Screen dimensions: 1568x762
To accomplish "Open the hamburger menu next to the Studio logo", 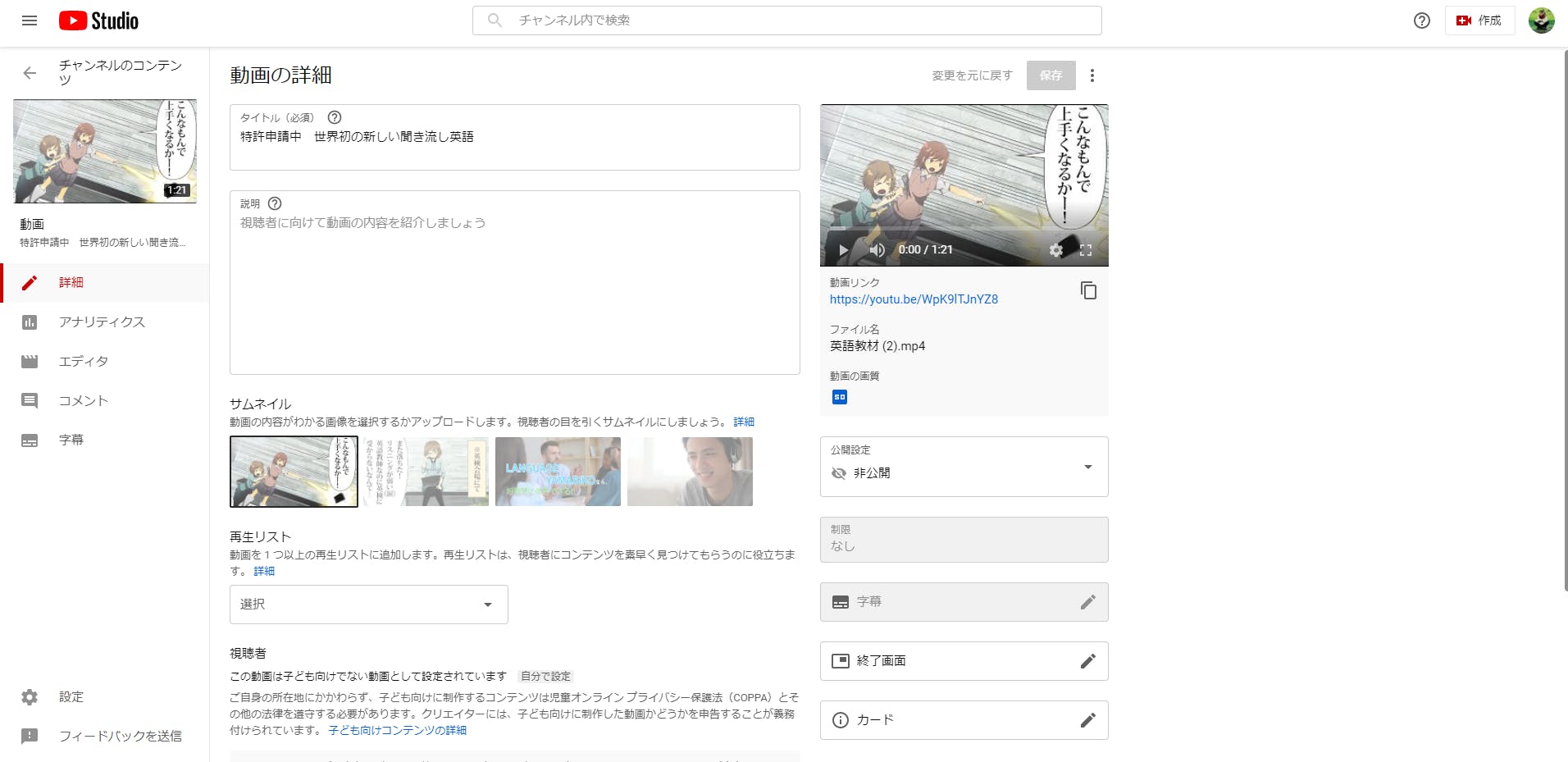I will 30,21.
